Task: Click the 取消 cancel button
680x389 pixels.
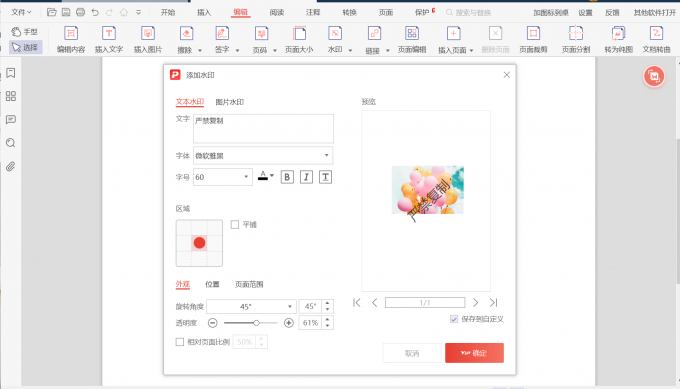Action: 412,353
